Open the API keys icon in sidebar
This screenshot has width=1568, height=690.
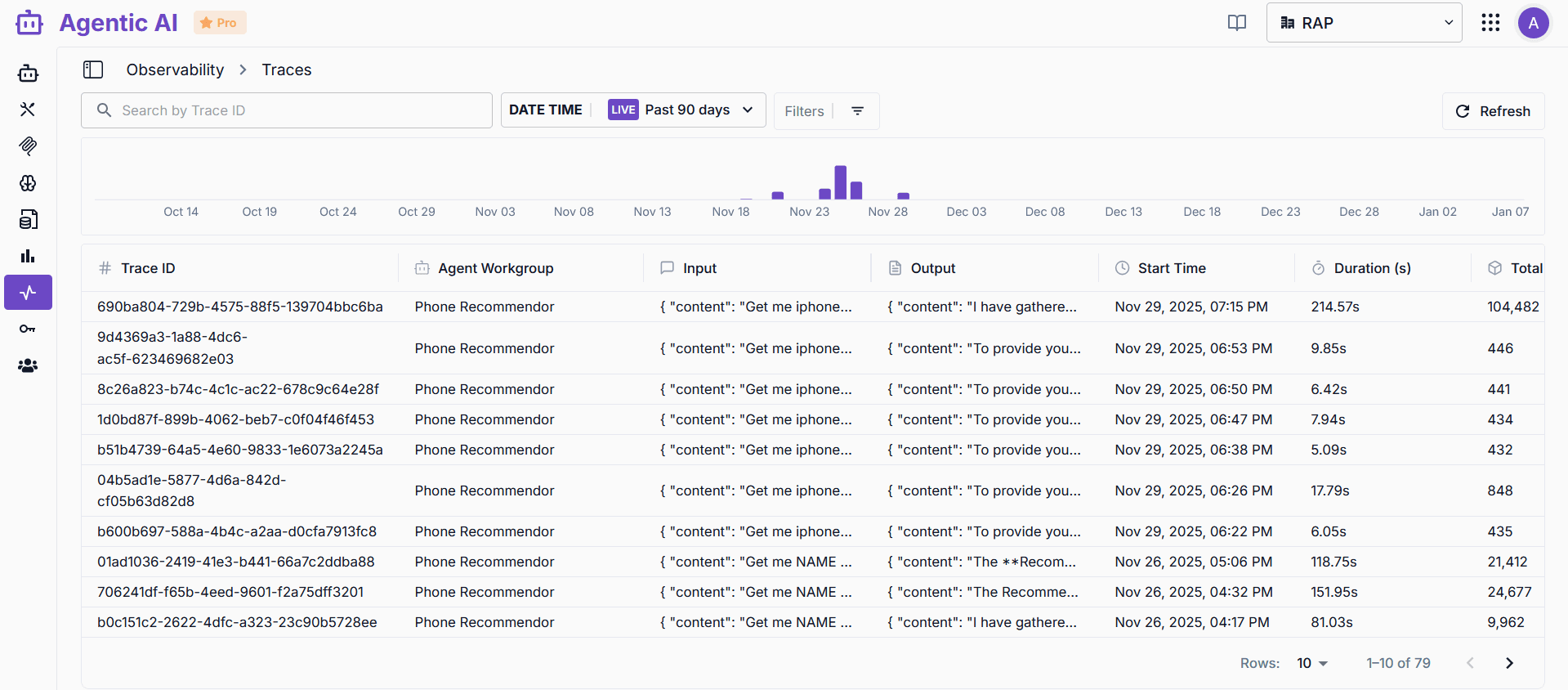[28, 329]
